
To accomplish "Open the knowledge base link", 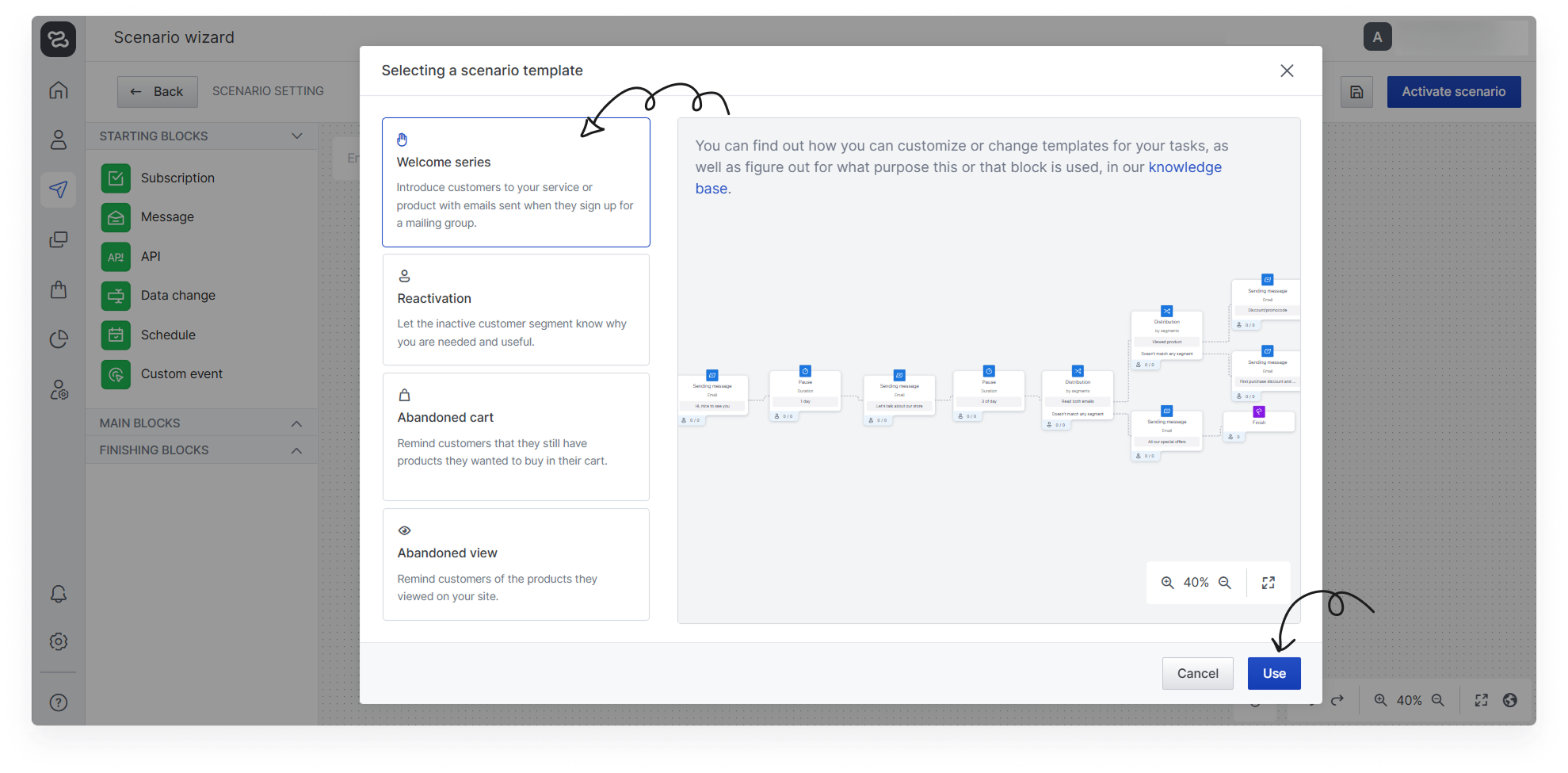I will [1185, 167].
